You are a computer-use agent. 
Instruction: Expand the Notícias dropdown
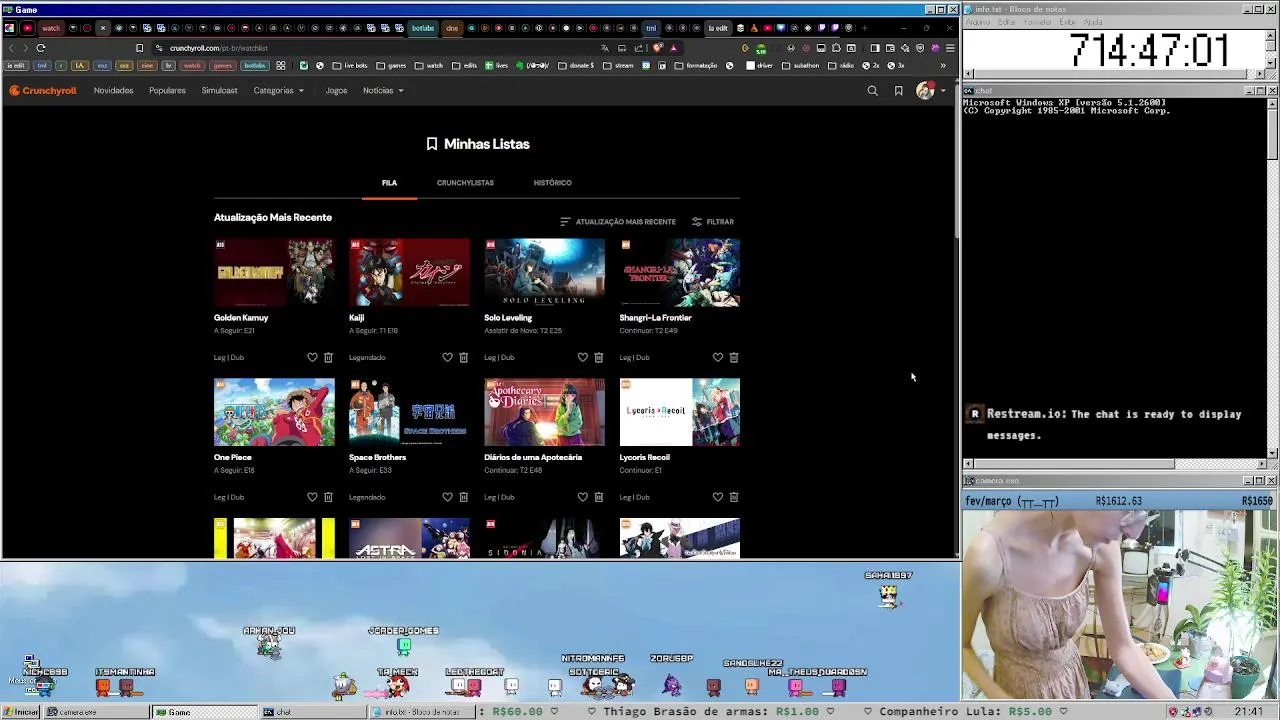pyautogui.click(x=383, y=91)
